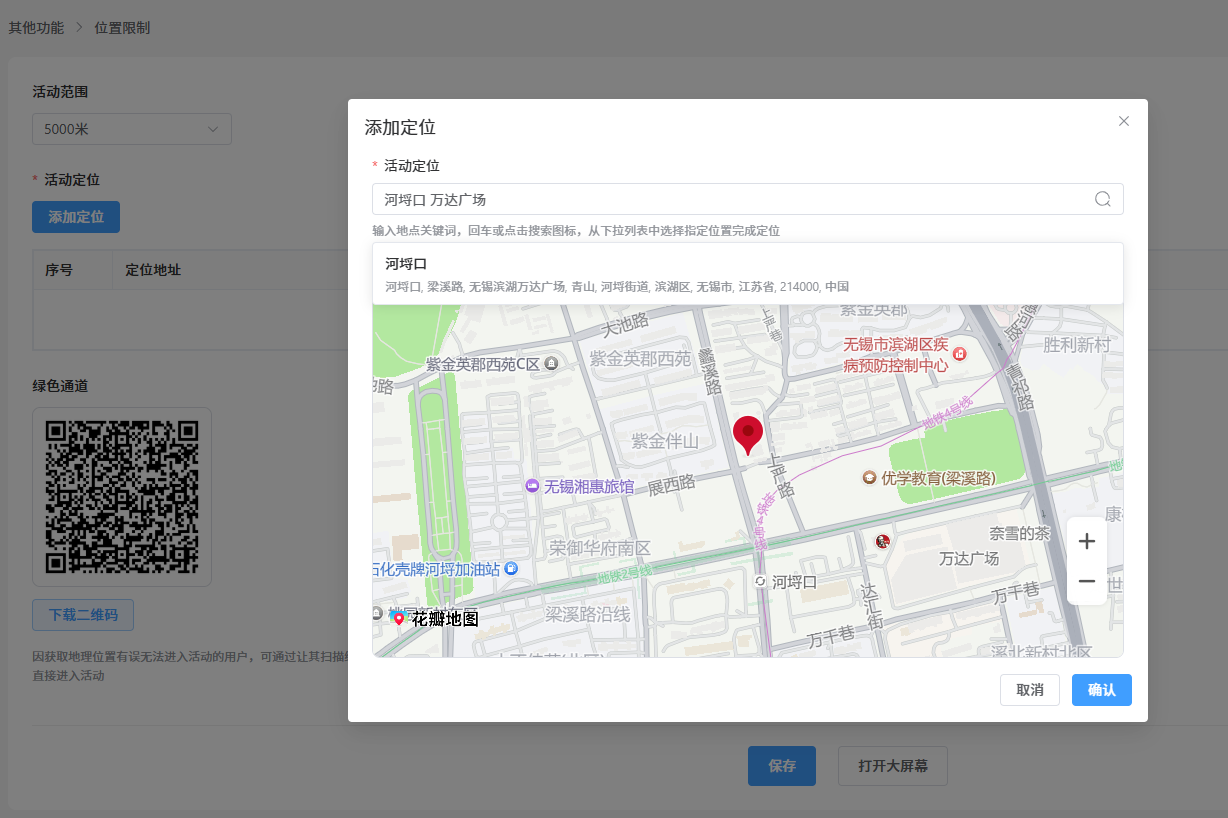
Task: Click the 添加定位 button
Action: tap(76, 217)
